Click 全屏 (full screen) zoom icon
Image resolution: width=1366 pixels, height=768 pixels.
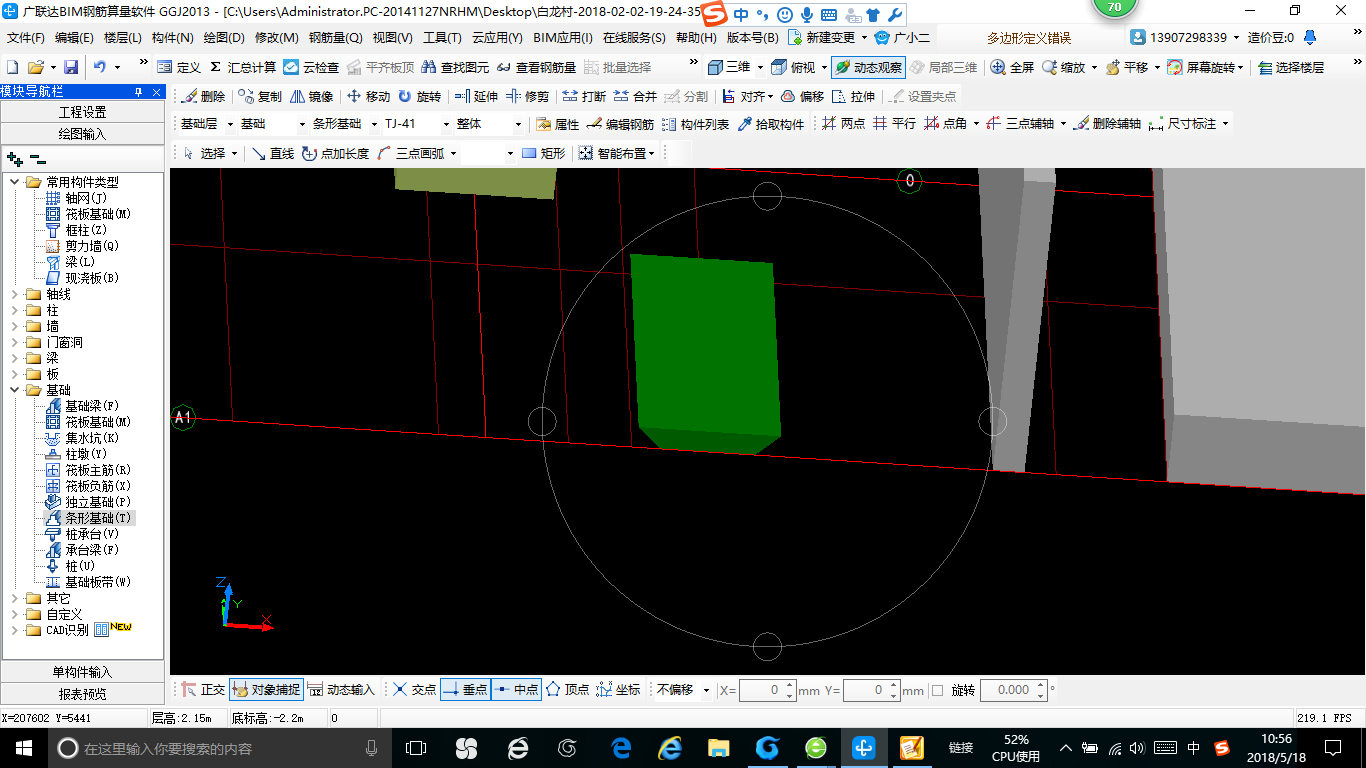click(1012, 67)
